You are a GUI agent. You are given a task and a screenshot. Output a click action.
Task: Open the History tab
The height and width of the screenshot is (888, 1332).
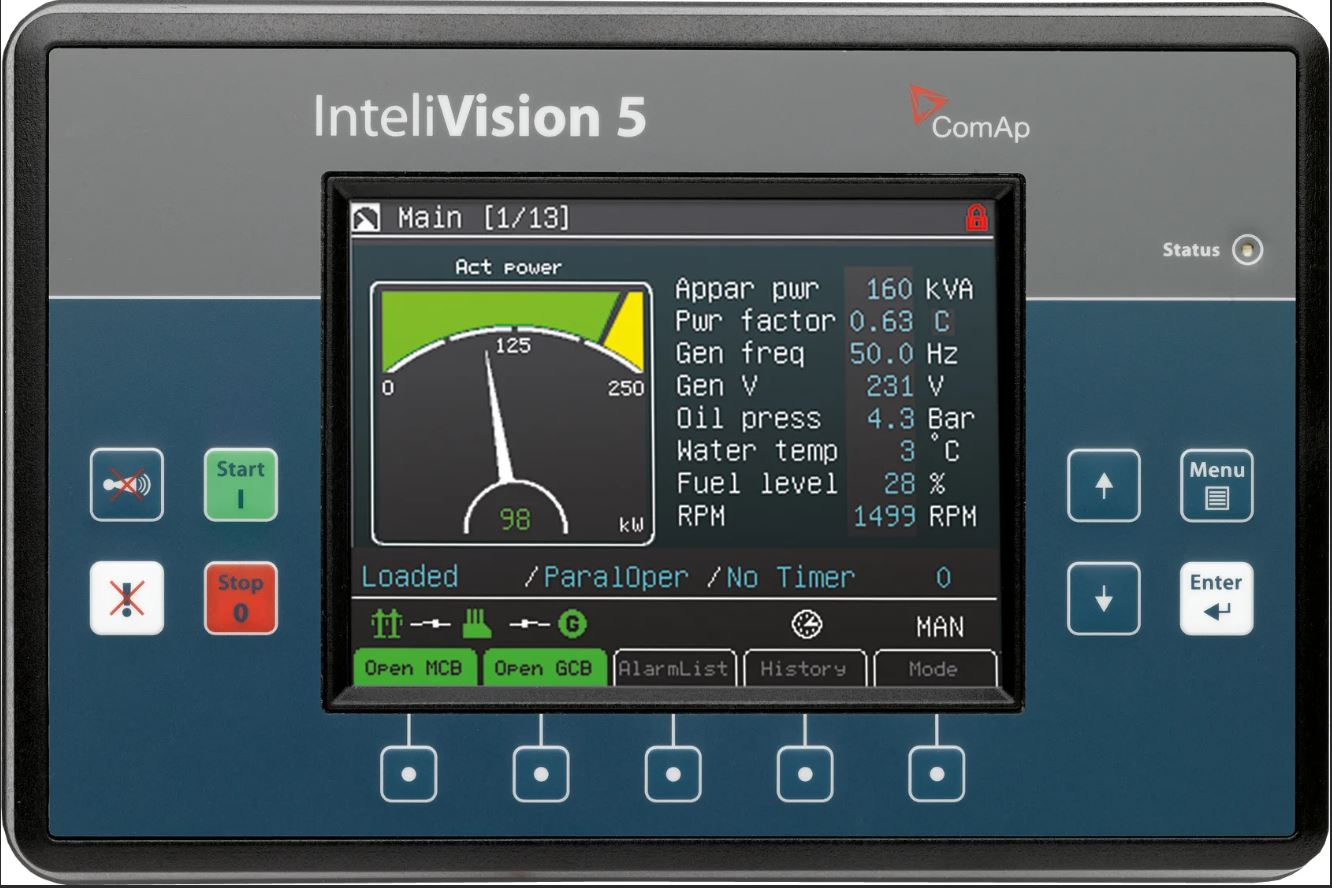click(803, 668)
